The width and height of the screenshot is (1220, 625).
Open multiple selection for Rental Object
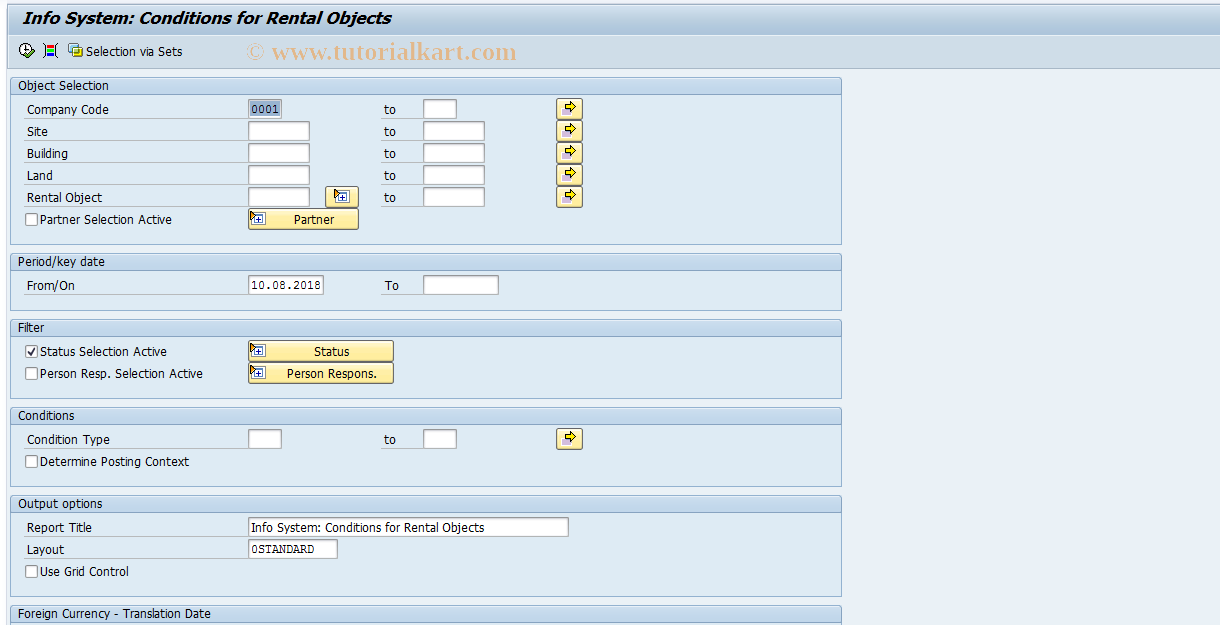[x=569, y=197]
